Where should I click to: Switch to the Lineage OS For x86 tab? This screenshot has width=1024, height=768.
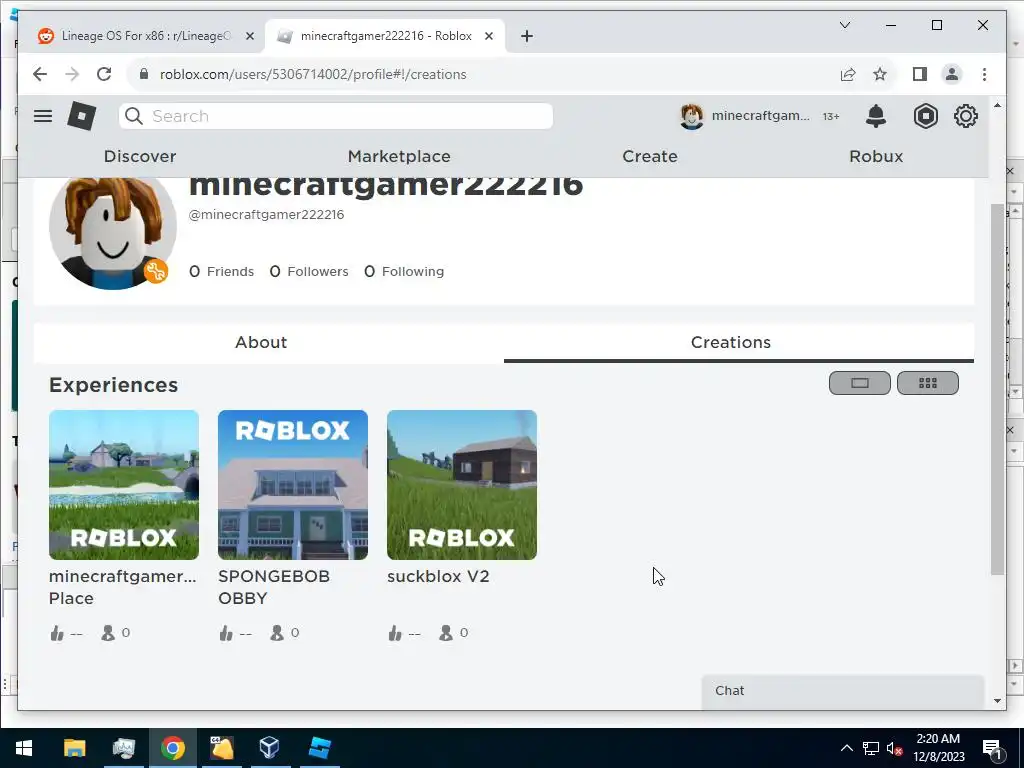coord(145,36)
